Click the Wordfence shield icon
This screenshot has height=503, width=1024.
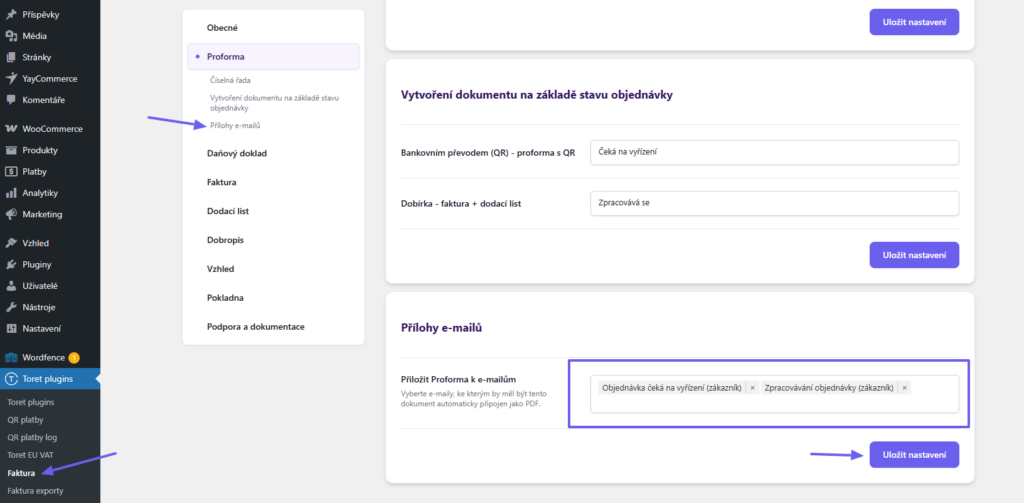pos(10,357)
